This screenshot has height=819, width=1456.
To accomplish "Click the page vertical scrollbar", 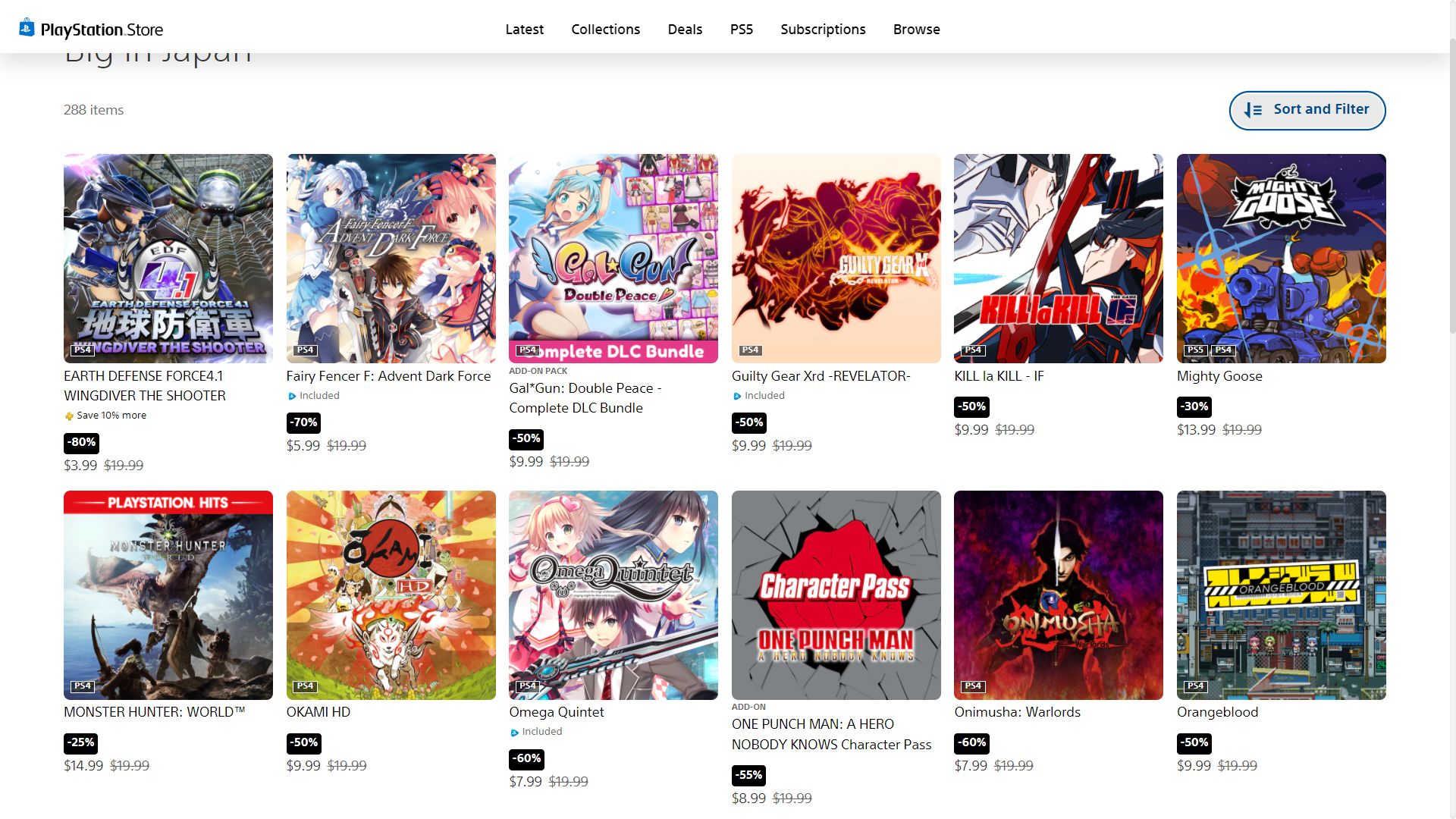I will click(x=1451, y=409).
